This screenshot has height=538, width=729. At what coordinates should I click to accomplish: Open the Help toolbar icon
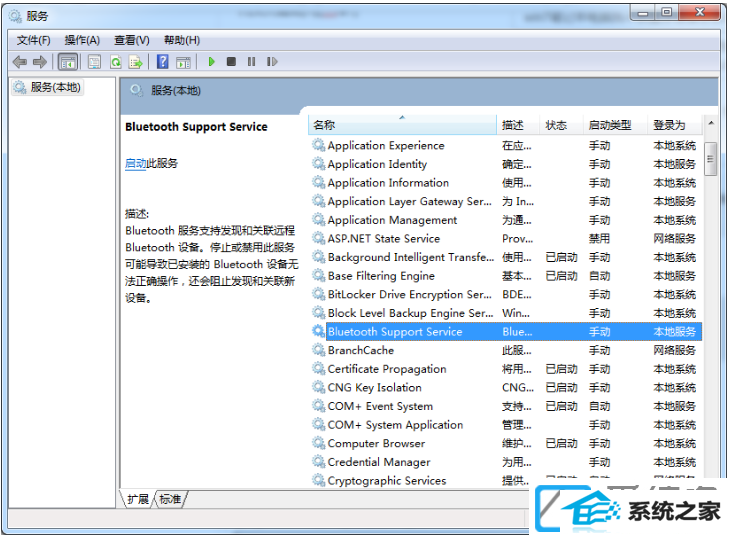[x=163, y=61]
